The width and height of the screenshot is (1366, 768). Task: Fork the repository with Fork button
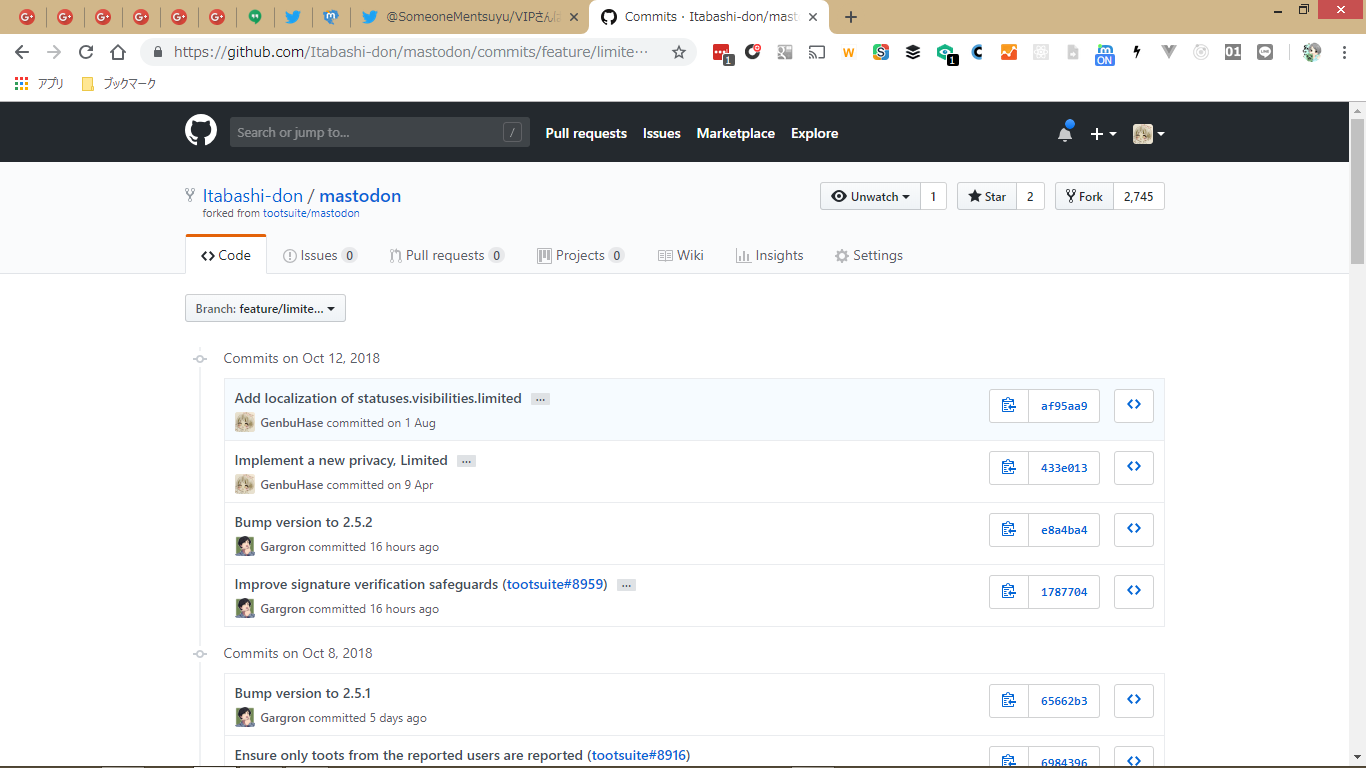(x=1084, y=197)
